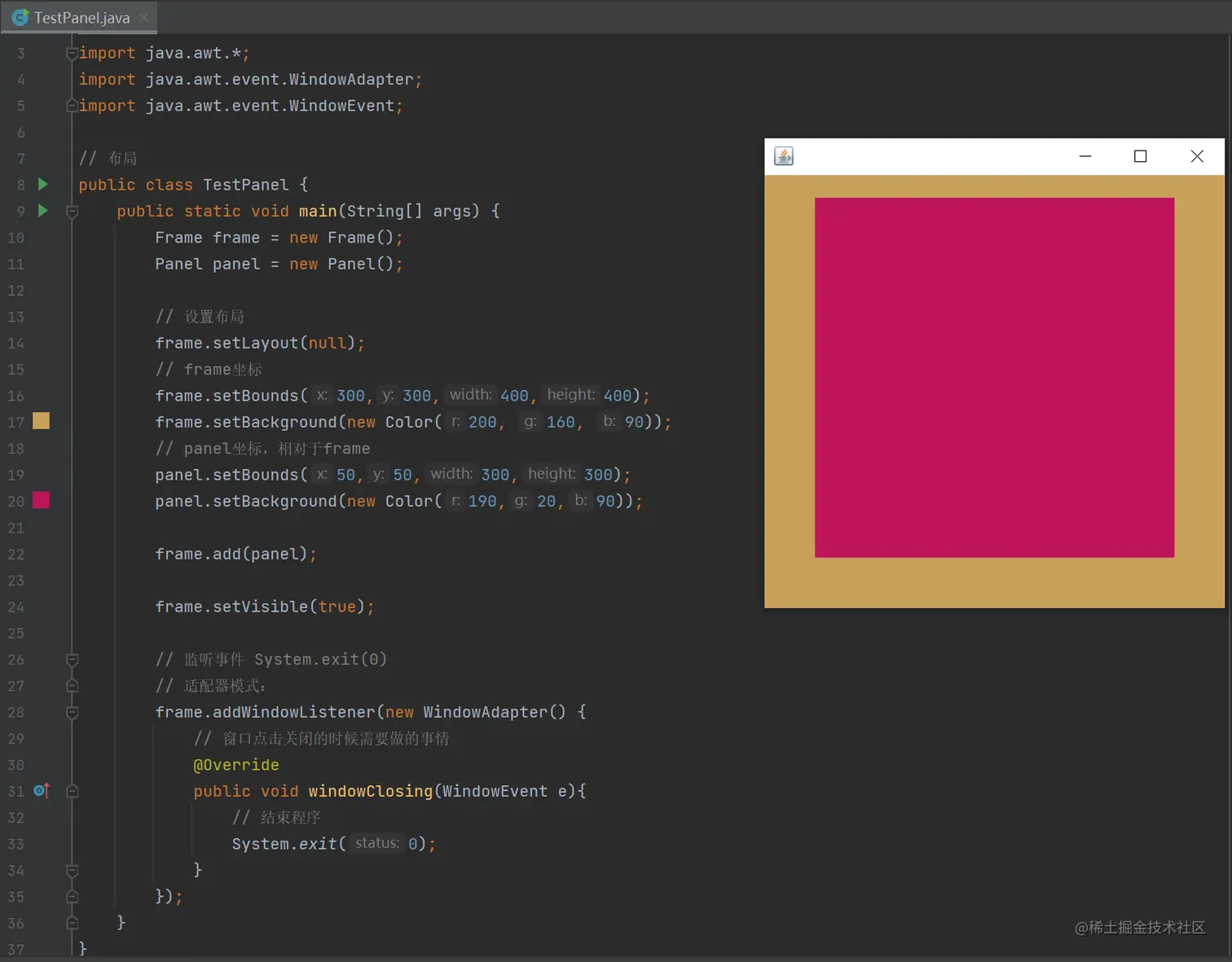The height and width of the screenshot is (962, 1232).
Task: Click the Java coffee cup icon in the frame window
Action: tap(784, 156)
